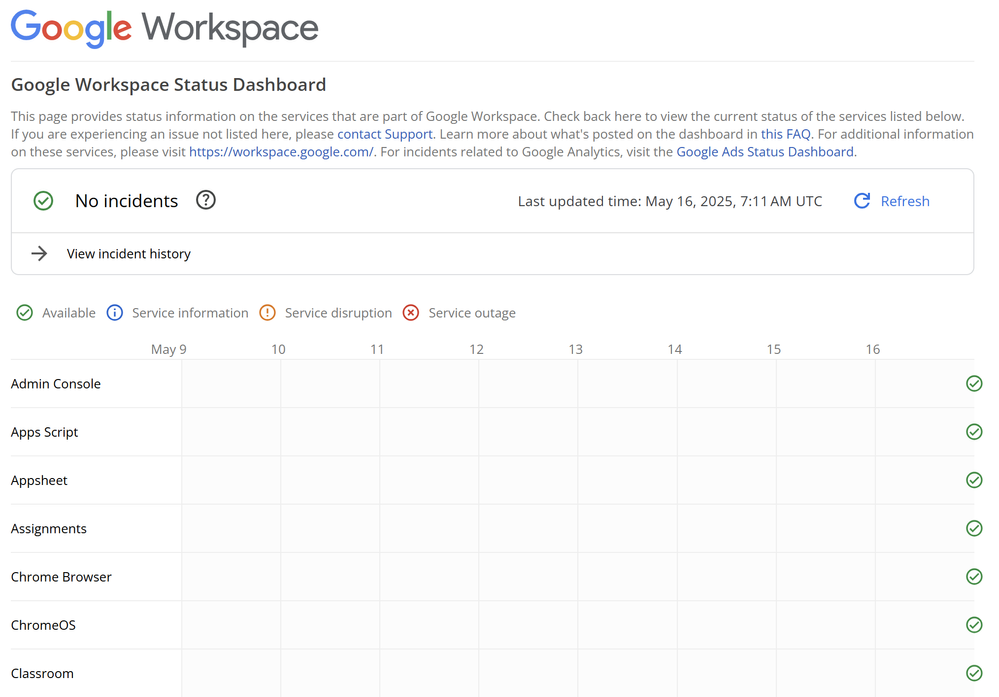Click the No incidents status text
The image size is (999, 697).
point(126,201)
